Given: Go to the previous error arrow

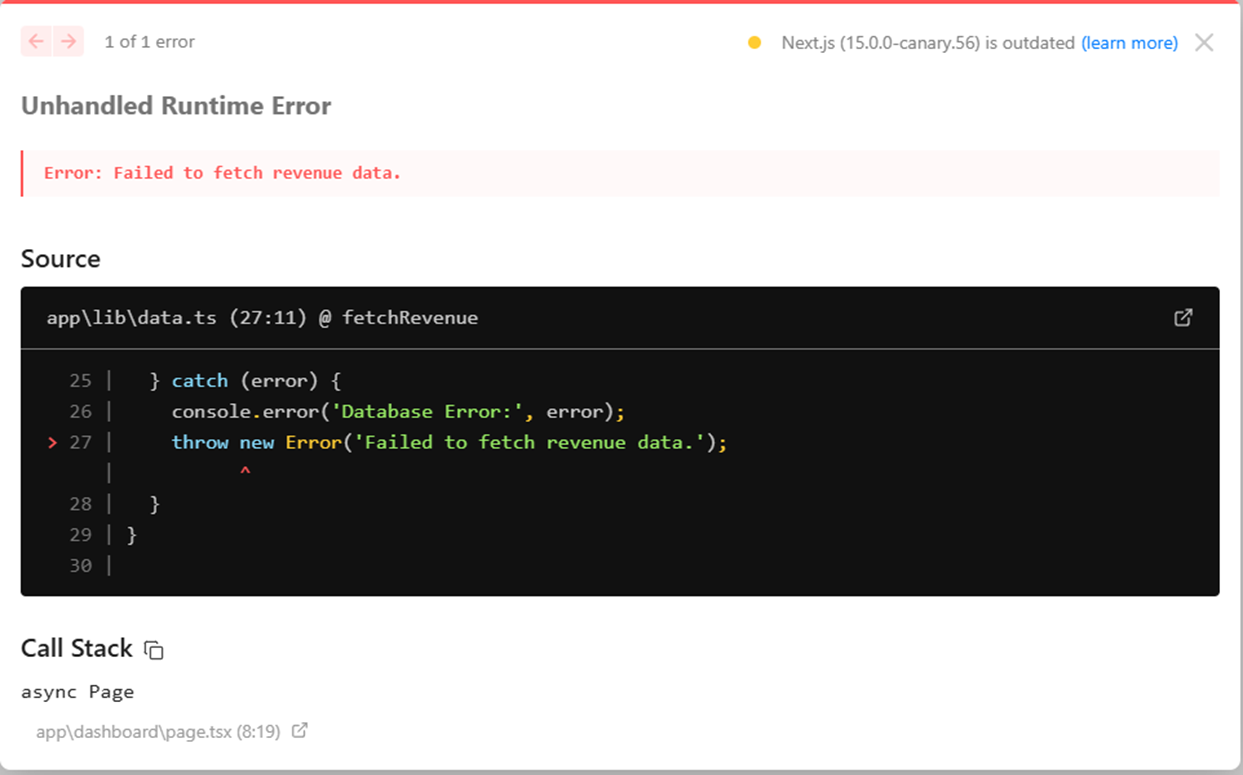Looking at the screenshot, I should point(36,42).
